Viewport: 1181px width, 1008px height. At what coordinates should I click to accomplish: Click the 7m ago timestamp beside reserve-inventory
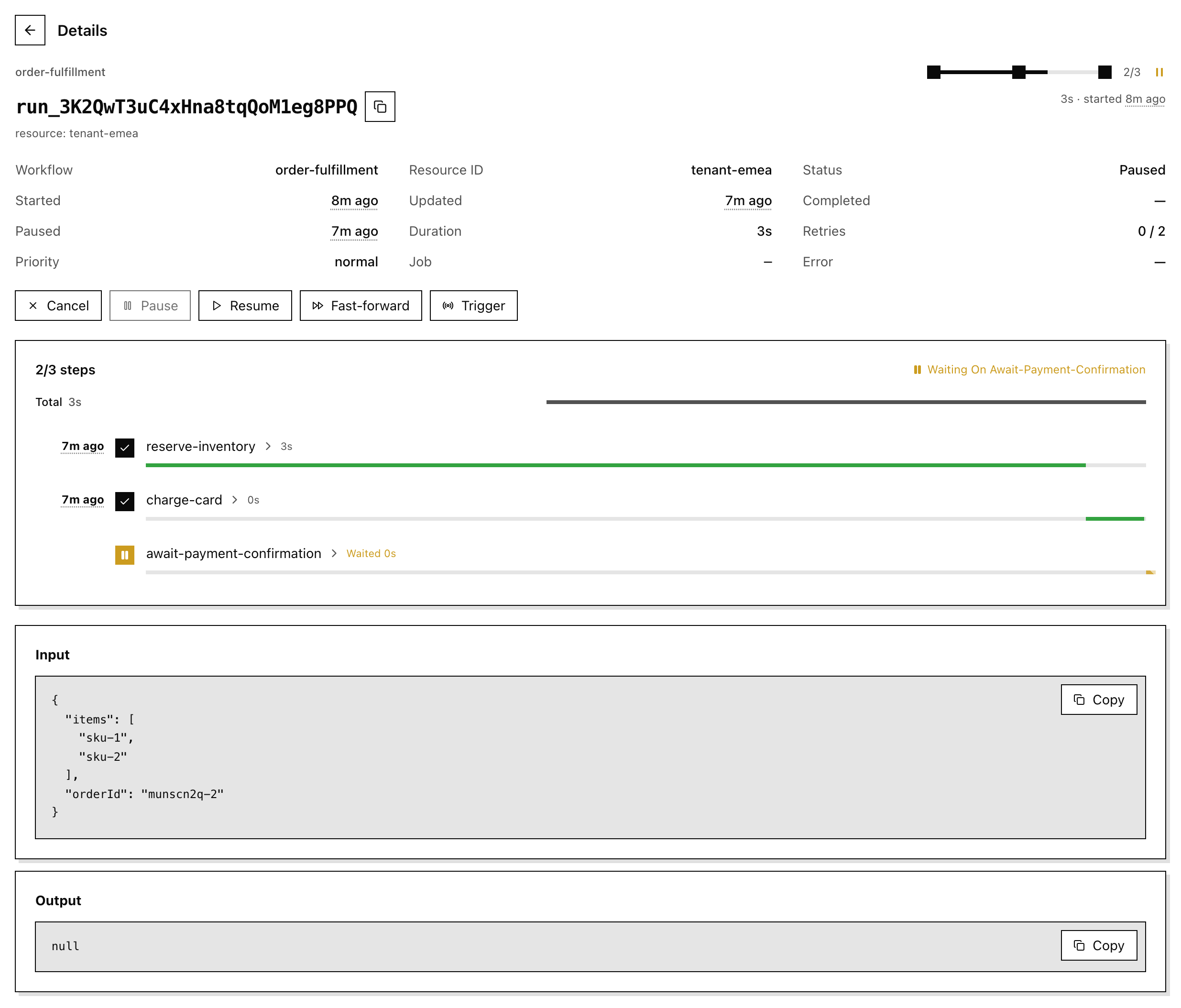[x=83, y=447]
